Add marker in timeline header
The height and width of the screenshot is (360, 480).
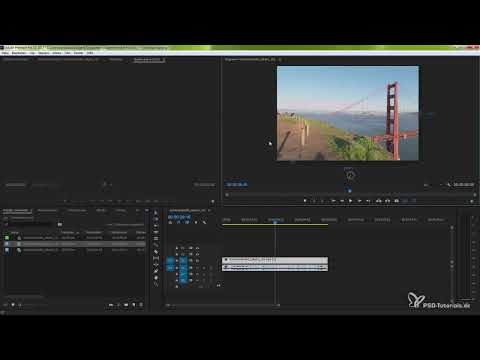(196, 222)
